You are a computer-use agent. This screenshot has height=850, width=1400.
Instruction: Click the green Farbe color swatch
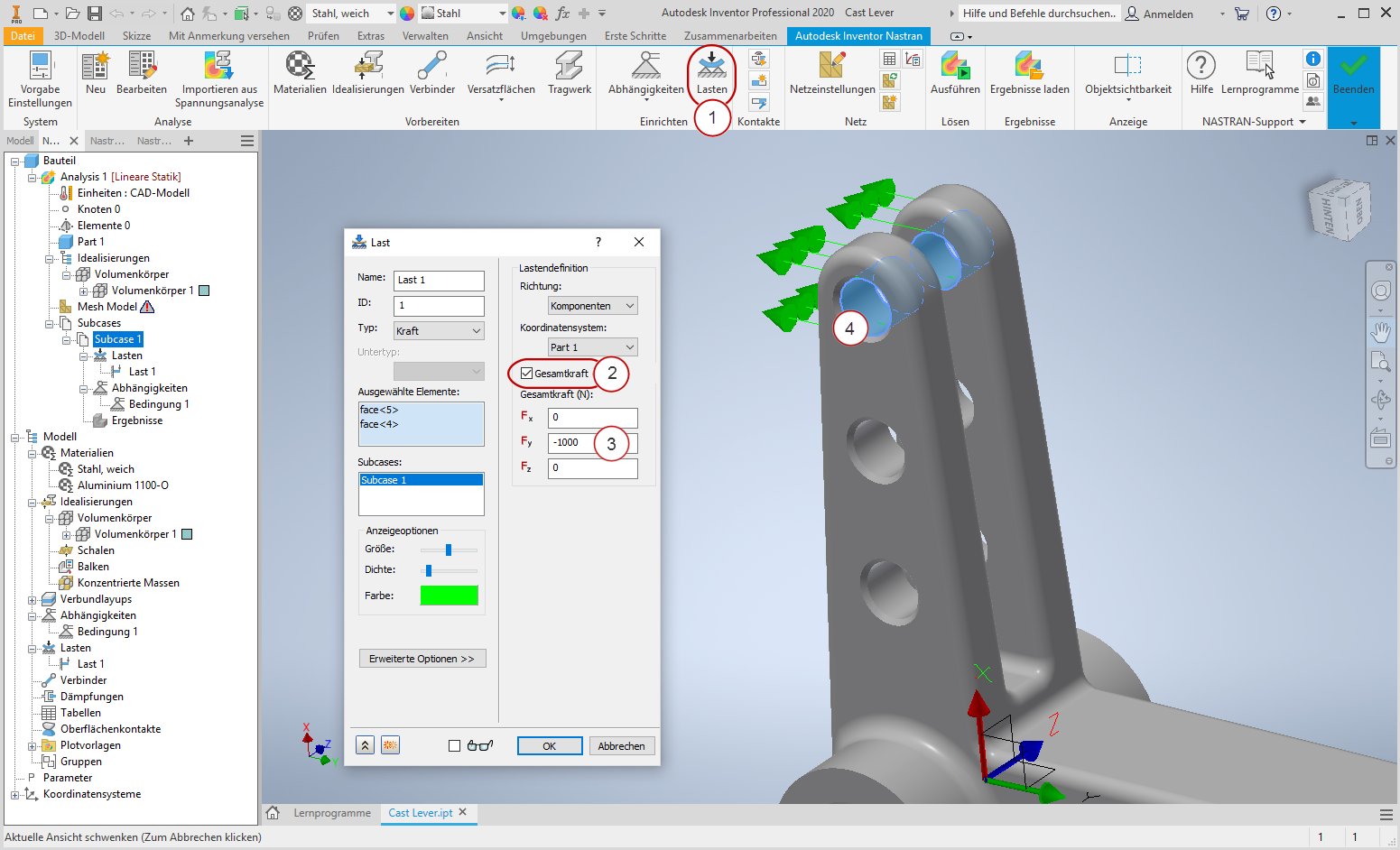tap(449, 596)
